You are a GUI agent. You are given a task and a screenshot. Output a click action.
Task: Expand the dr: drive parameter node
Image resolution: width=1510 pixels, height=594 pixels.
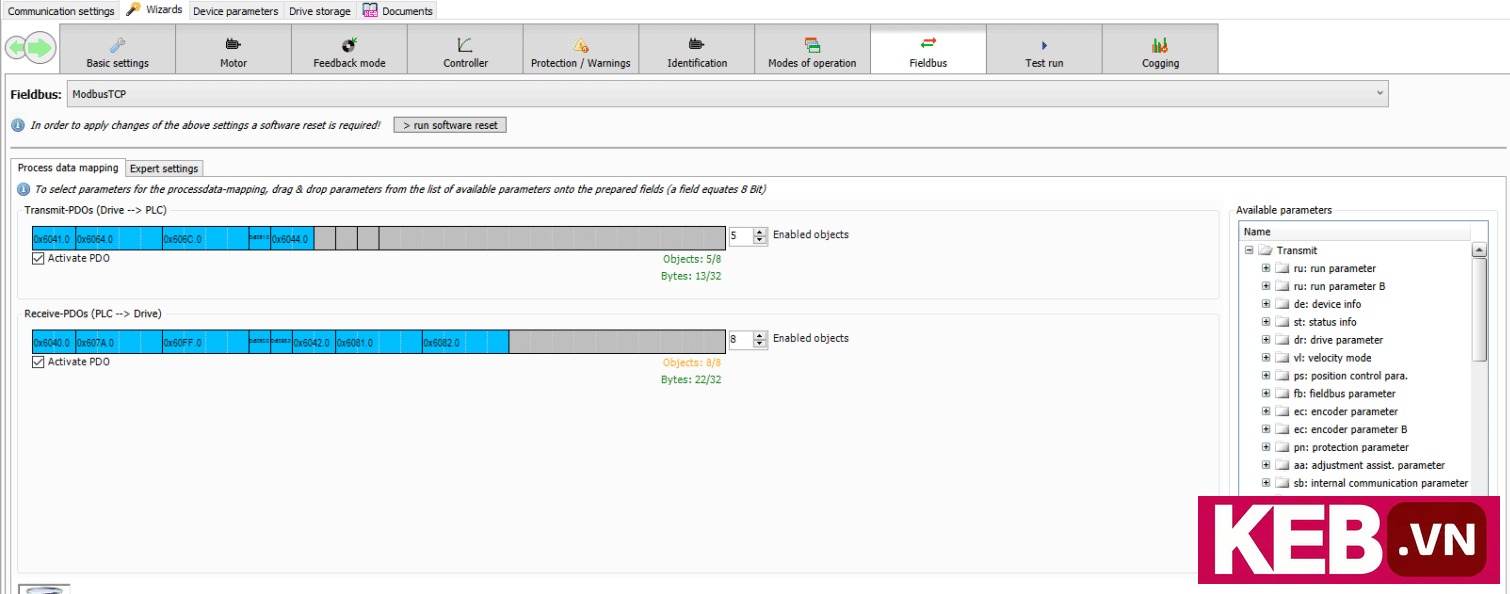pos(1266,340)
